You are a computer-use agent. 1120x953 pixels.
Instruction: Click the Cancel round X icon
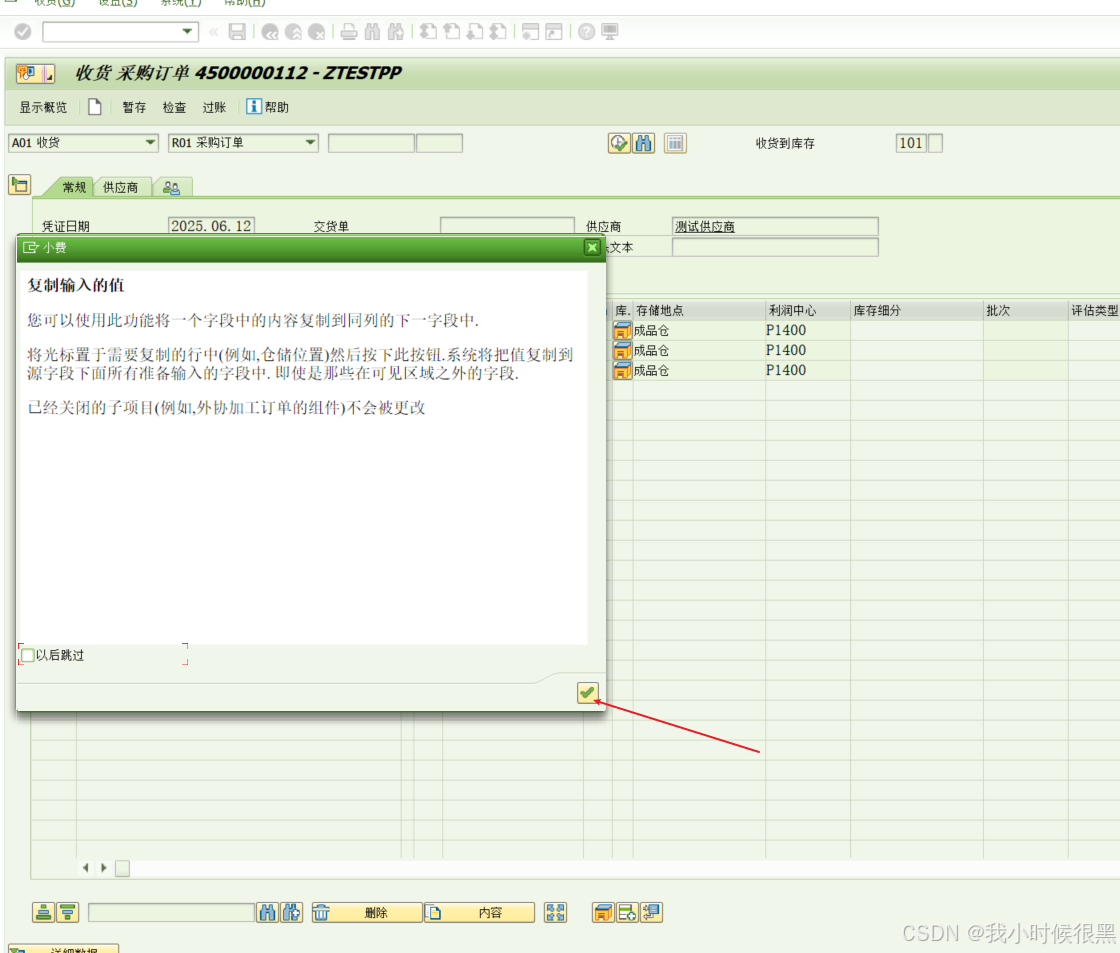316,31
